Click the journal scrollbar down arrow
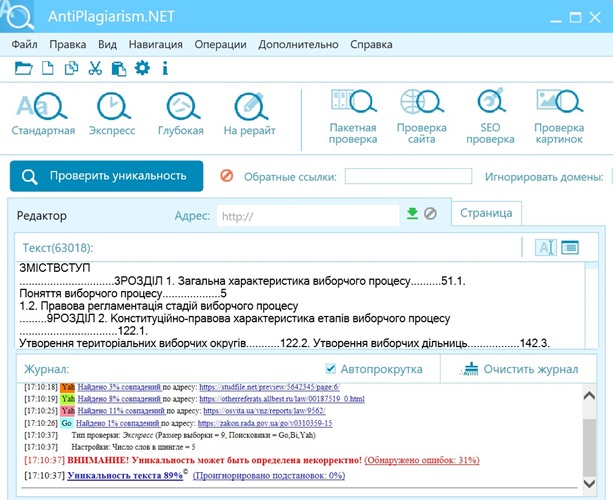 [589, 484]
